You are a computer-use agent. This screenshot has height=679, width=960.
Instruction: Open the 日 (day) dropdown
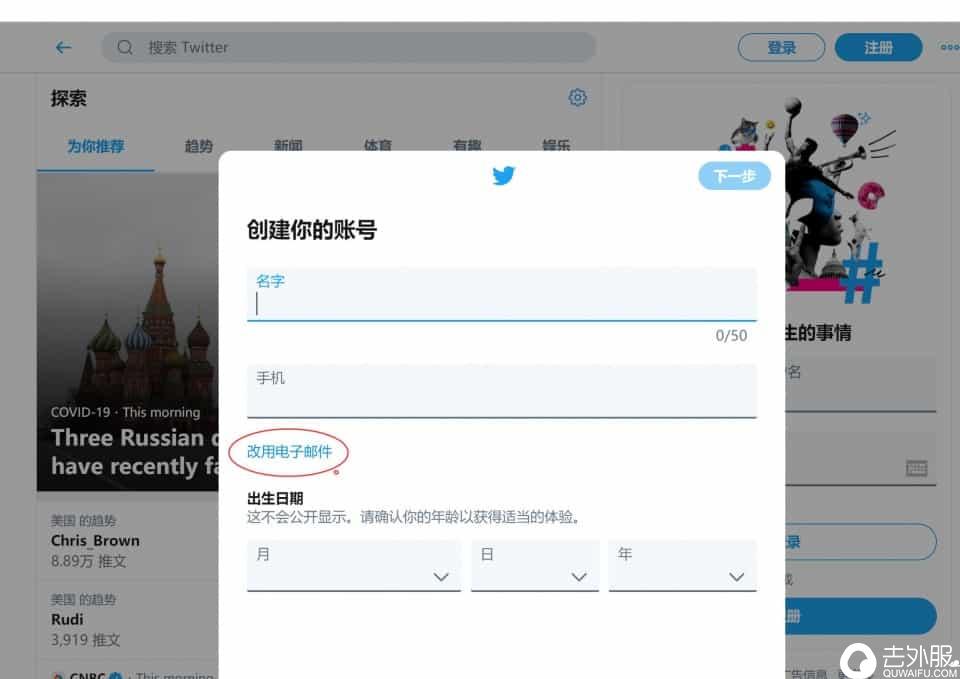coord(535,566)
